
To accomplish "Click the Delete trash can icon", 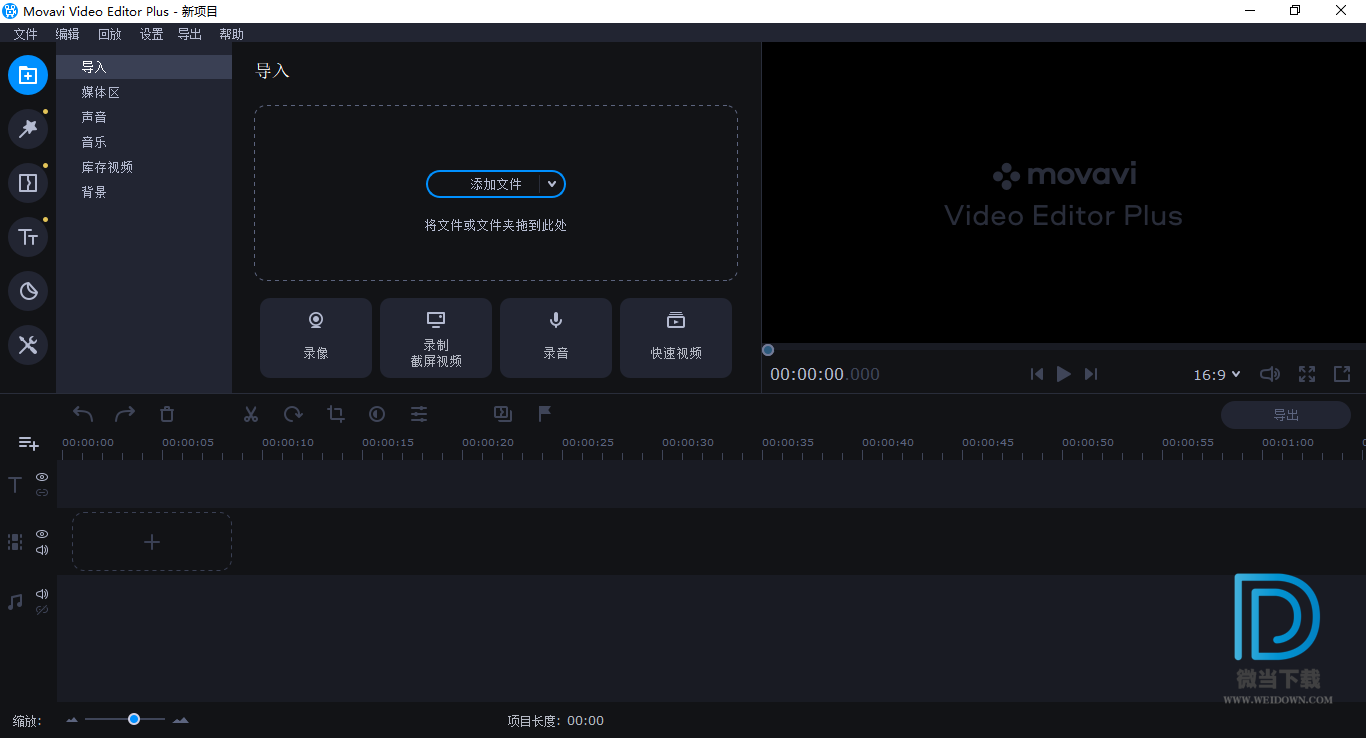I will pos(167,414).
